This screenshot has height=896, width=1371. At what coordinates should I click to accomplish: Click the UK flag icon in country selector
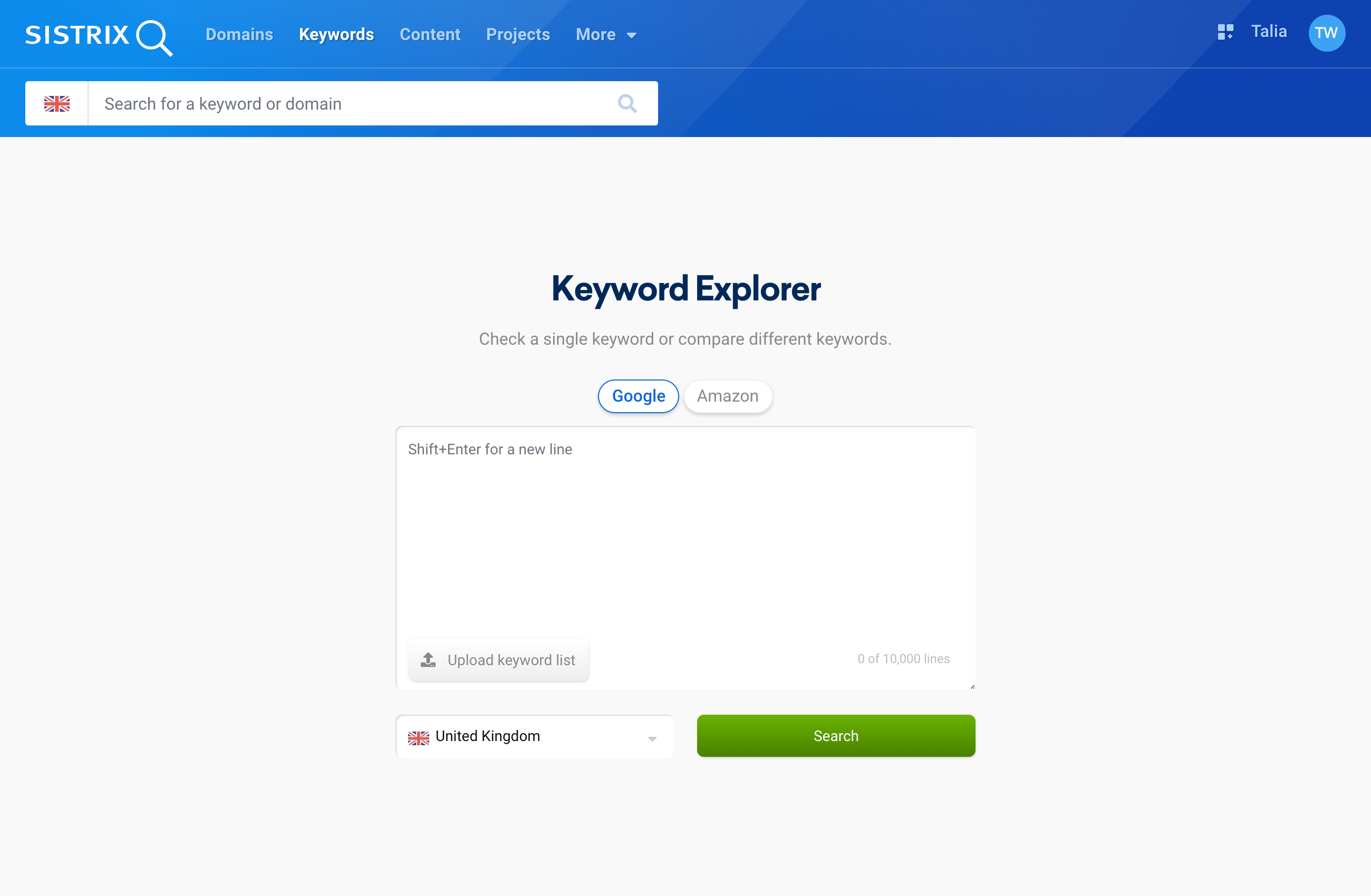pos(419,737)
